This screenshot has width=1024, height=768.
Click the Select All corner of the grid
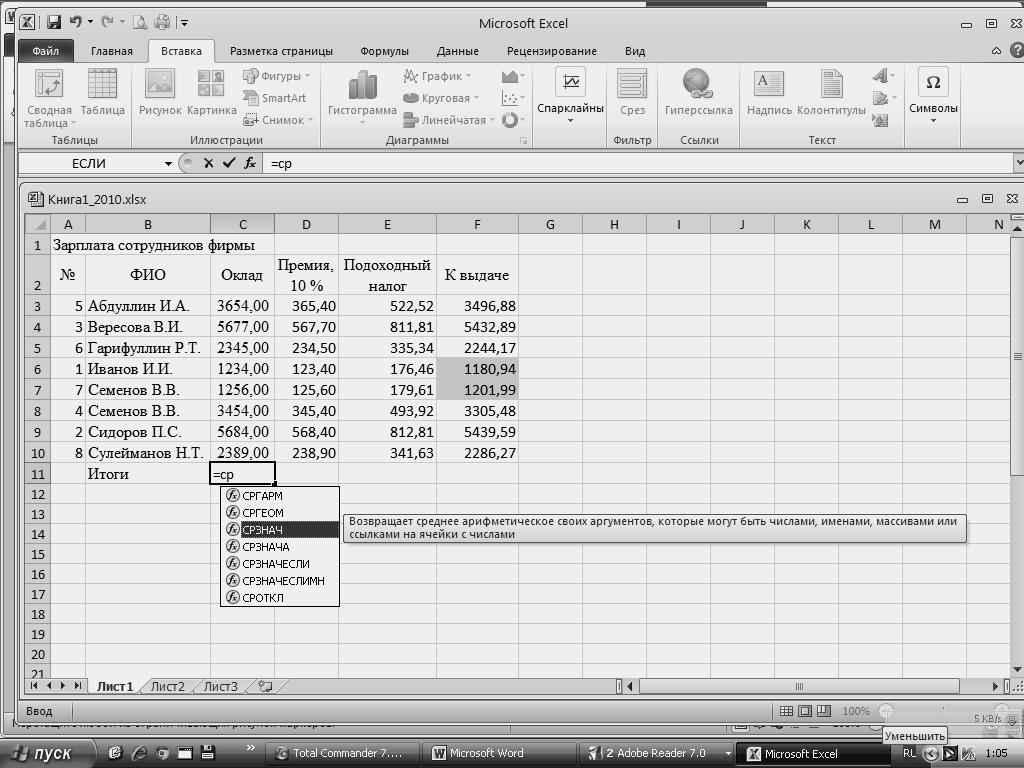(38, 224)
